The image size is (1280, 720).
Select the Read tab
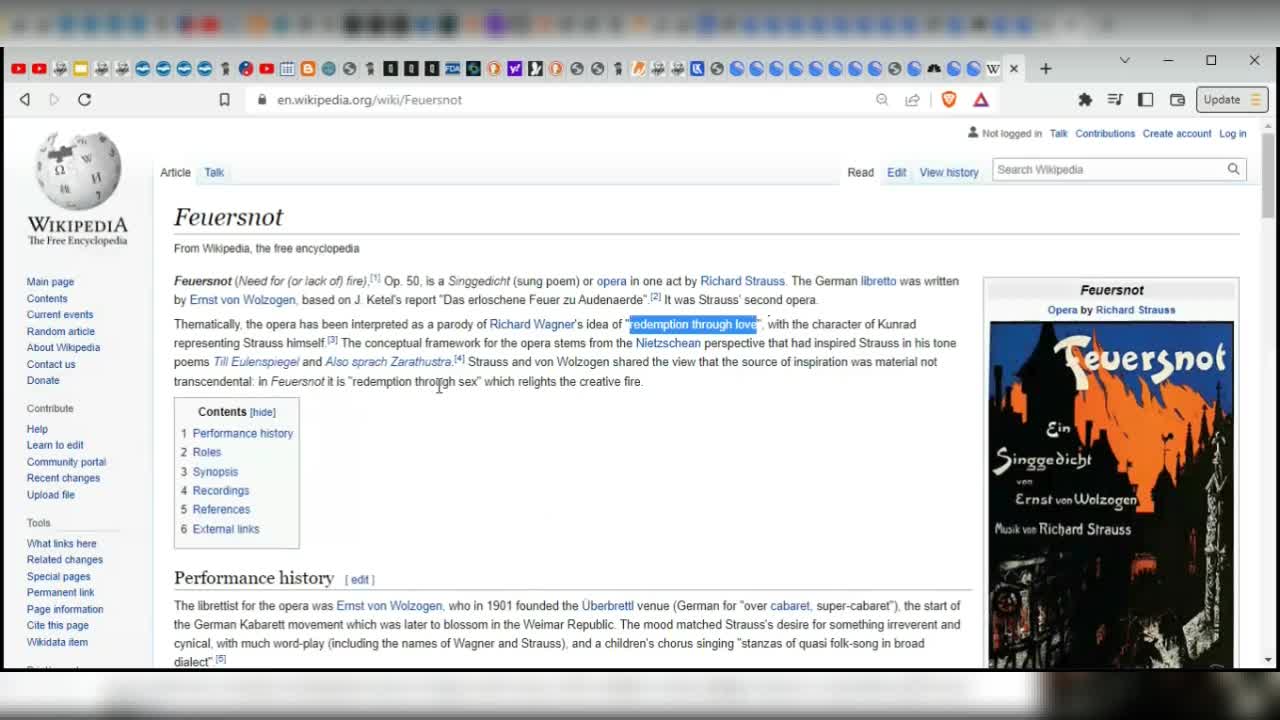(x=860, y=173)
